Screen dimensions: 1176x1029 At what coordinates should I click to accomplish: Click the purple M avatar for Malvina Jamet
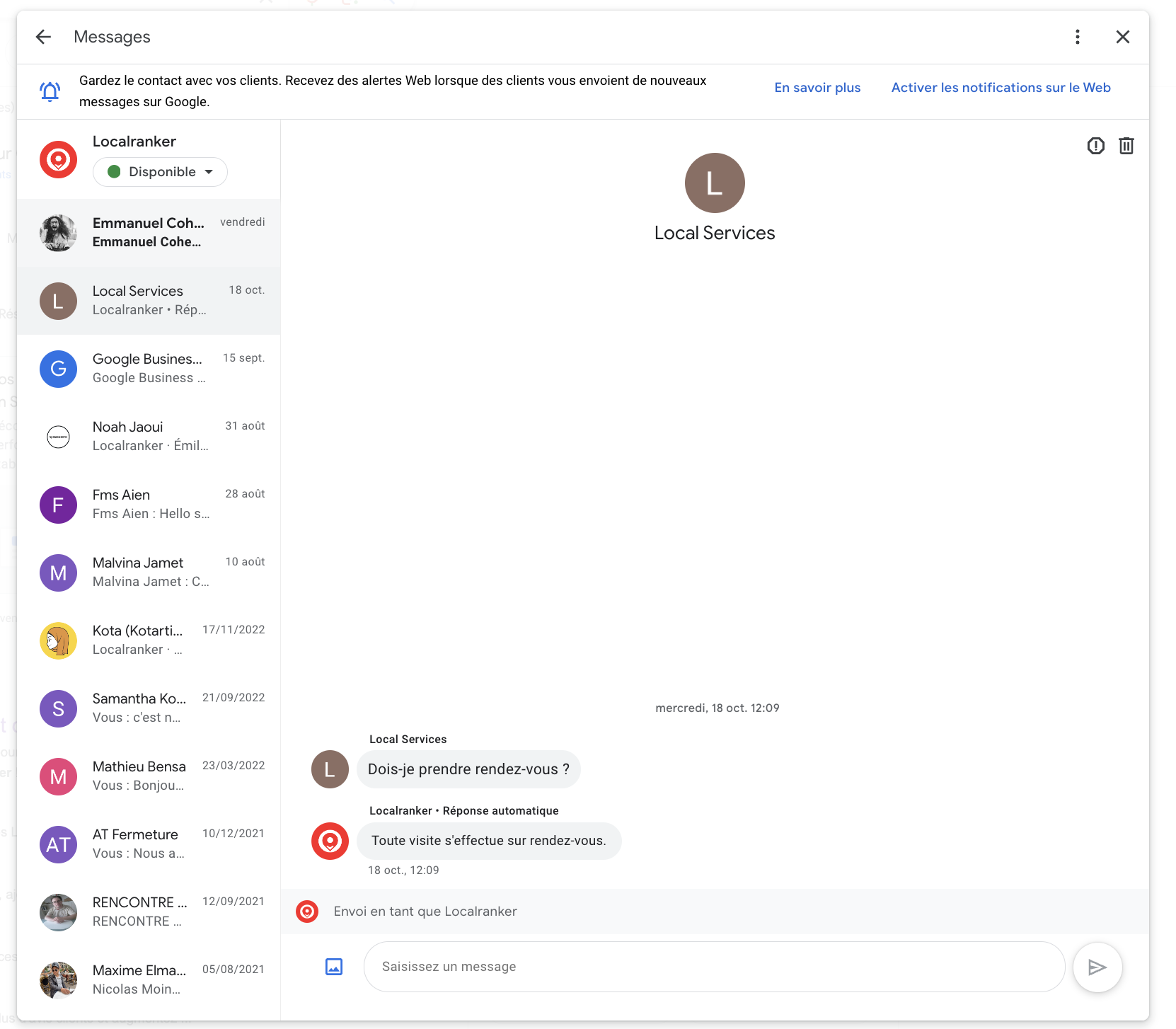coord(58,573)
